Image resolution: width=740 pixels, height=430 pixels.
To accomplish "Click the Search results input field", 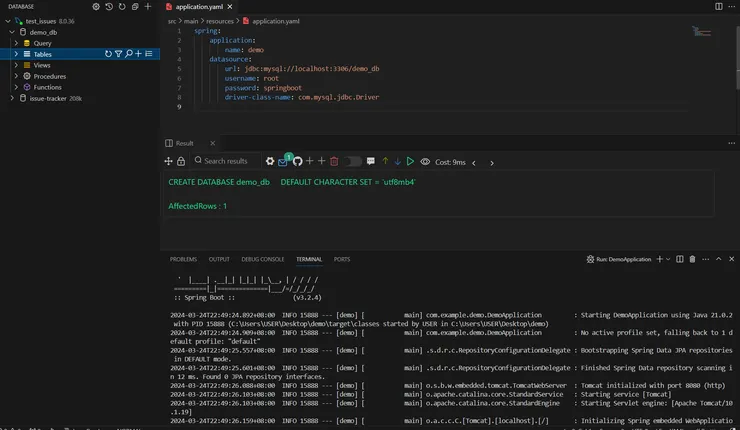I will coord(226,161).
